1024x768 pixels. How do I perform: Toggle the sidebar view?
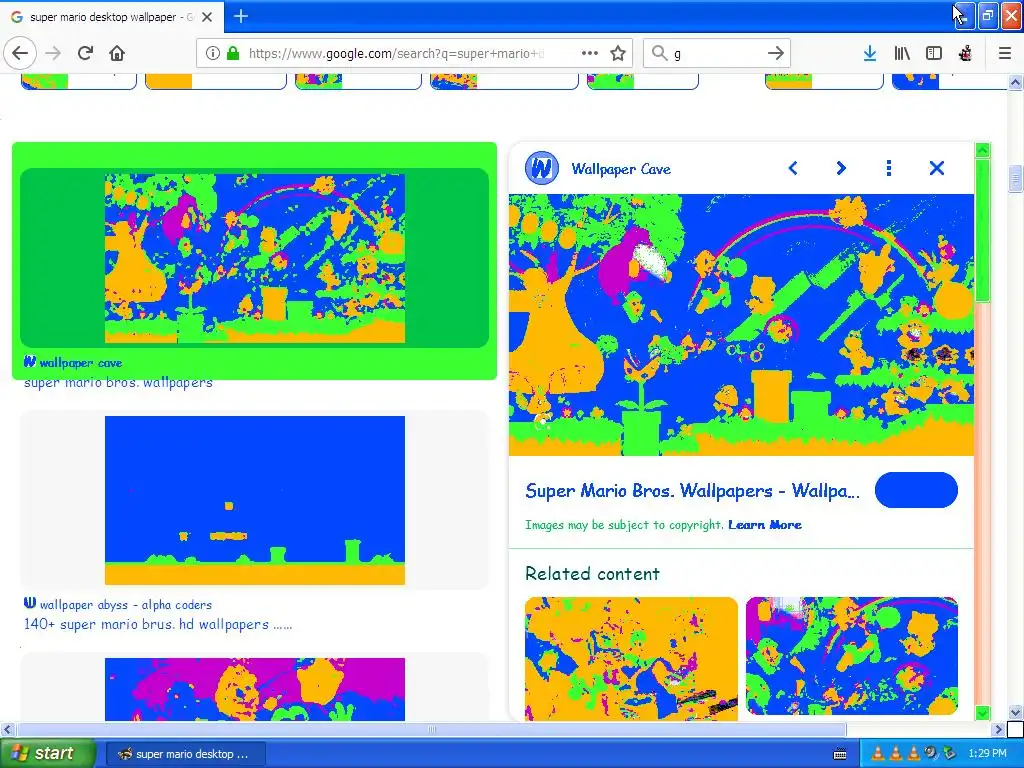(x=934, y=53)
